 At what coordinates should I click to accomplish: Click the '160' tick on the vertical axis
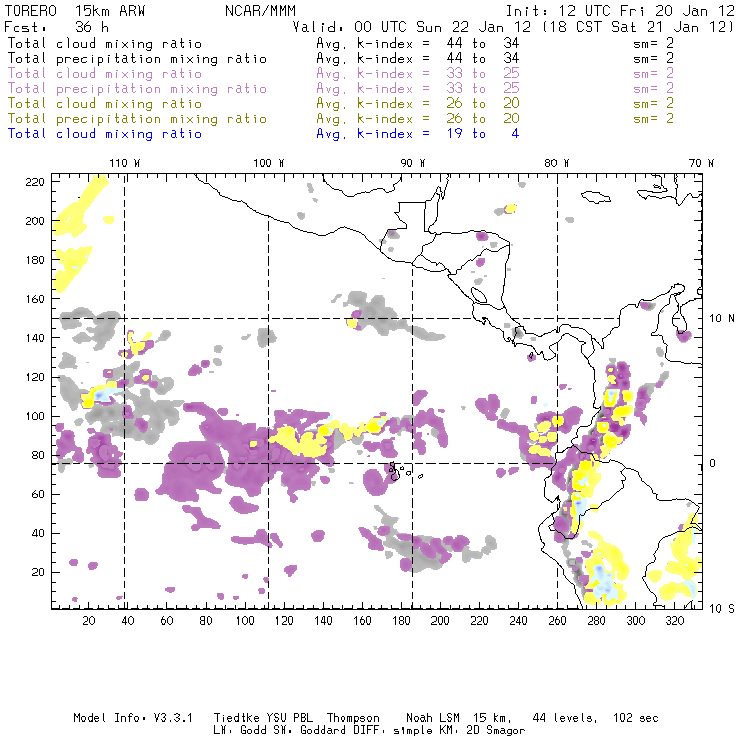click(x=35, y=299)
